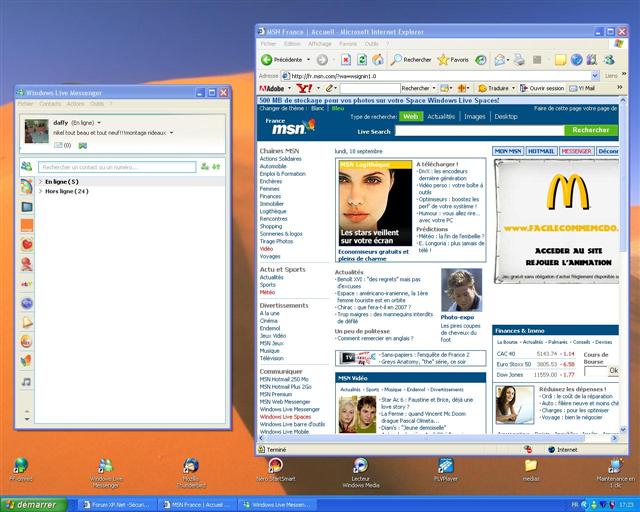The width and height of the screenshot is (640, 512).
Task: Click the daffy display picture in Messenger
Action: coord(36,131)
